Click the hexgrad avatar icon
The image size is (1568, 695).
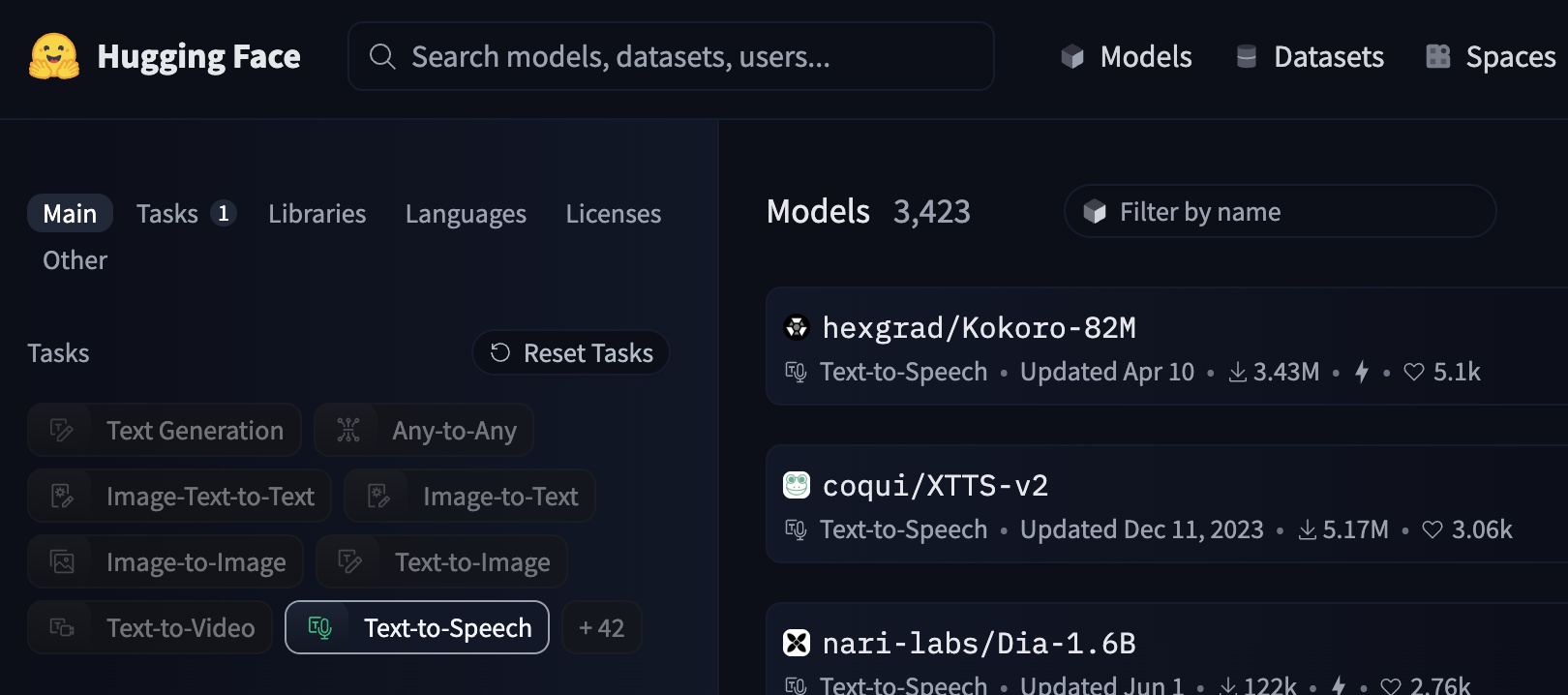coord(796,328)
